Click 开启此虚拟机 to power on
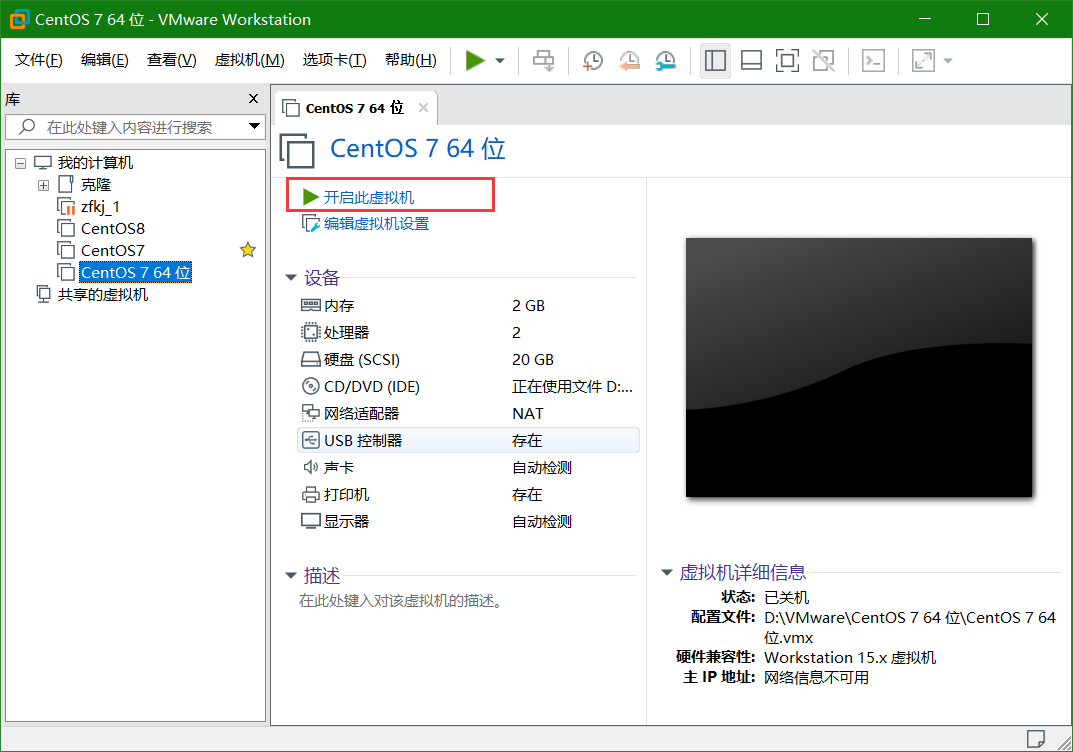The height and width of the screenshot is (752, 1073). click(x=369, y=197)
